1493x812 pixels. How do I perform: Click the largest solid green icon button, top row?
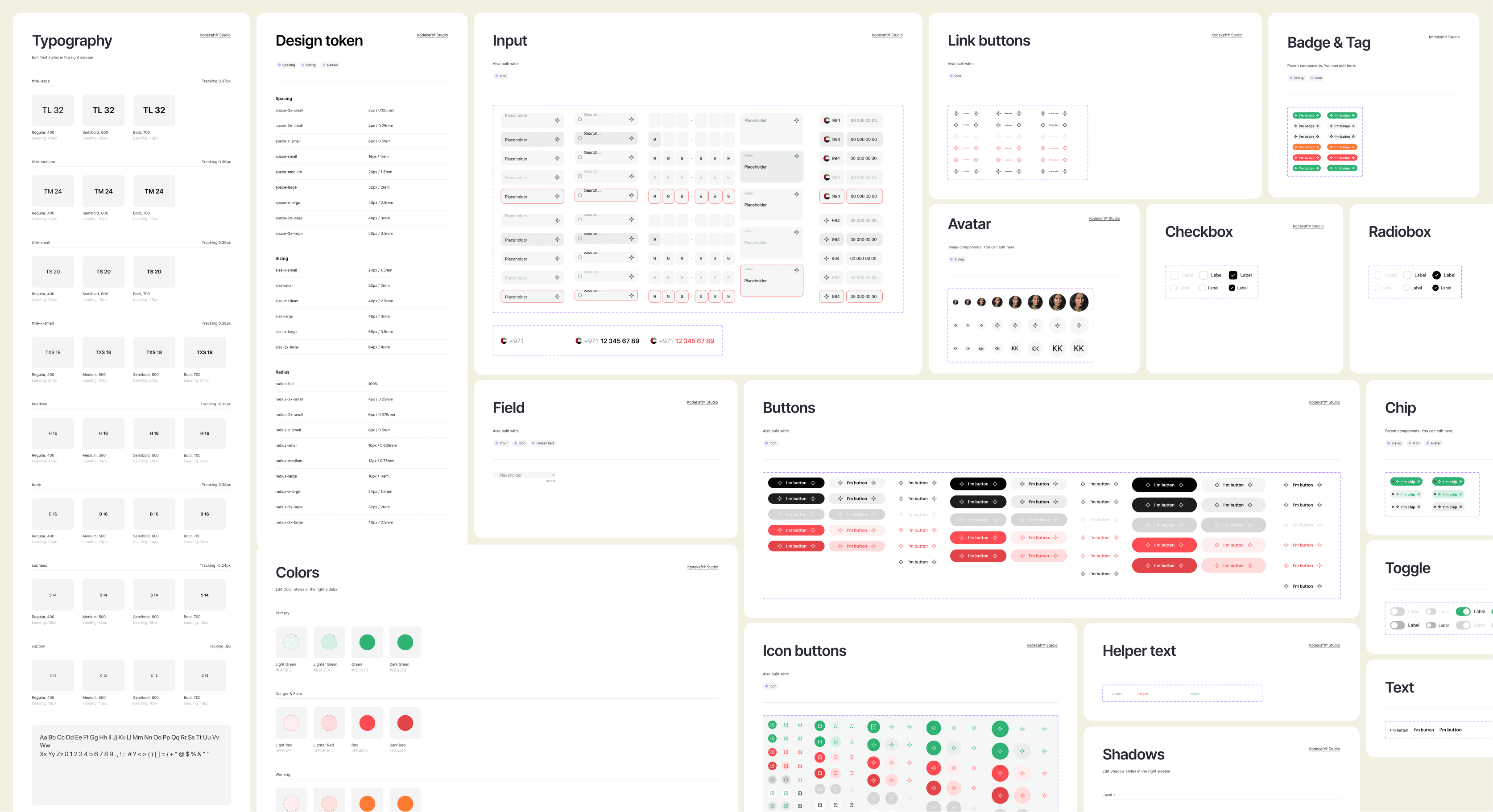pos(1000,729)
